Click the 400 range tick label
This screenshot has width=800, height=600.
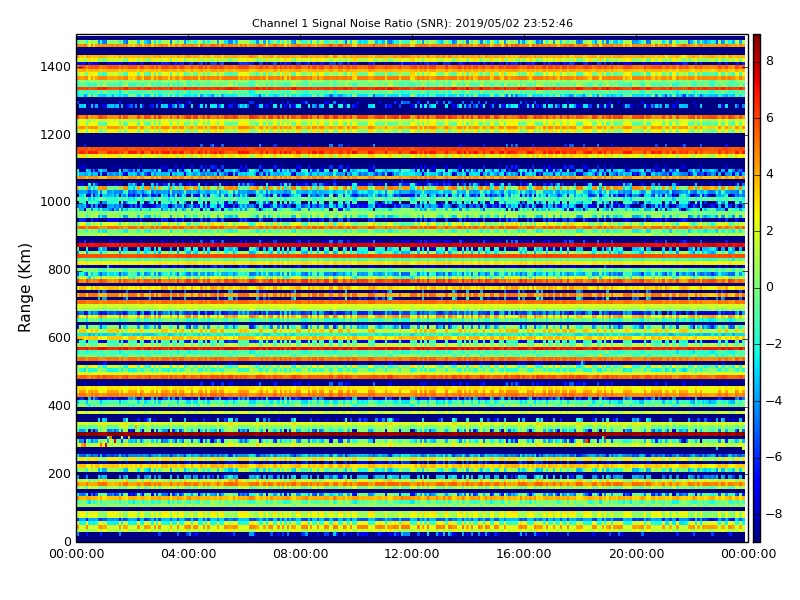(x=59, y=406)
